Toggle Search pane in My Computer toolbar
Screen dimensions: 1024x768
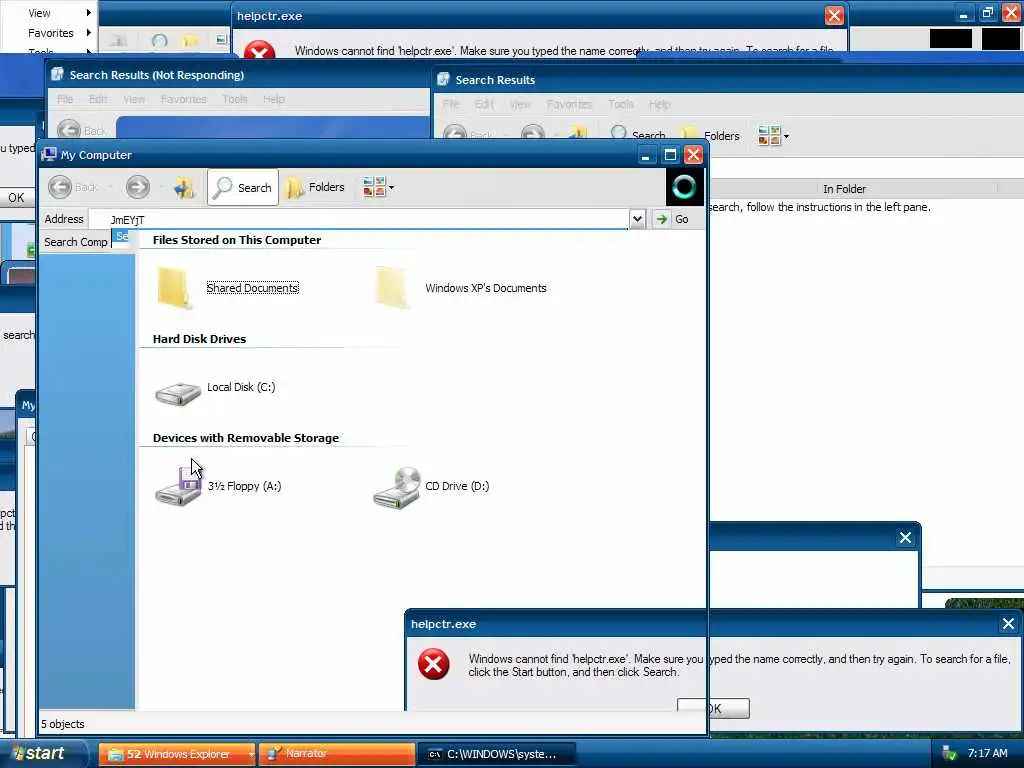[x=243, y=187]
